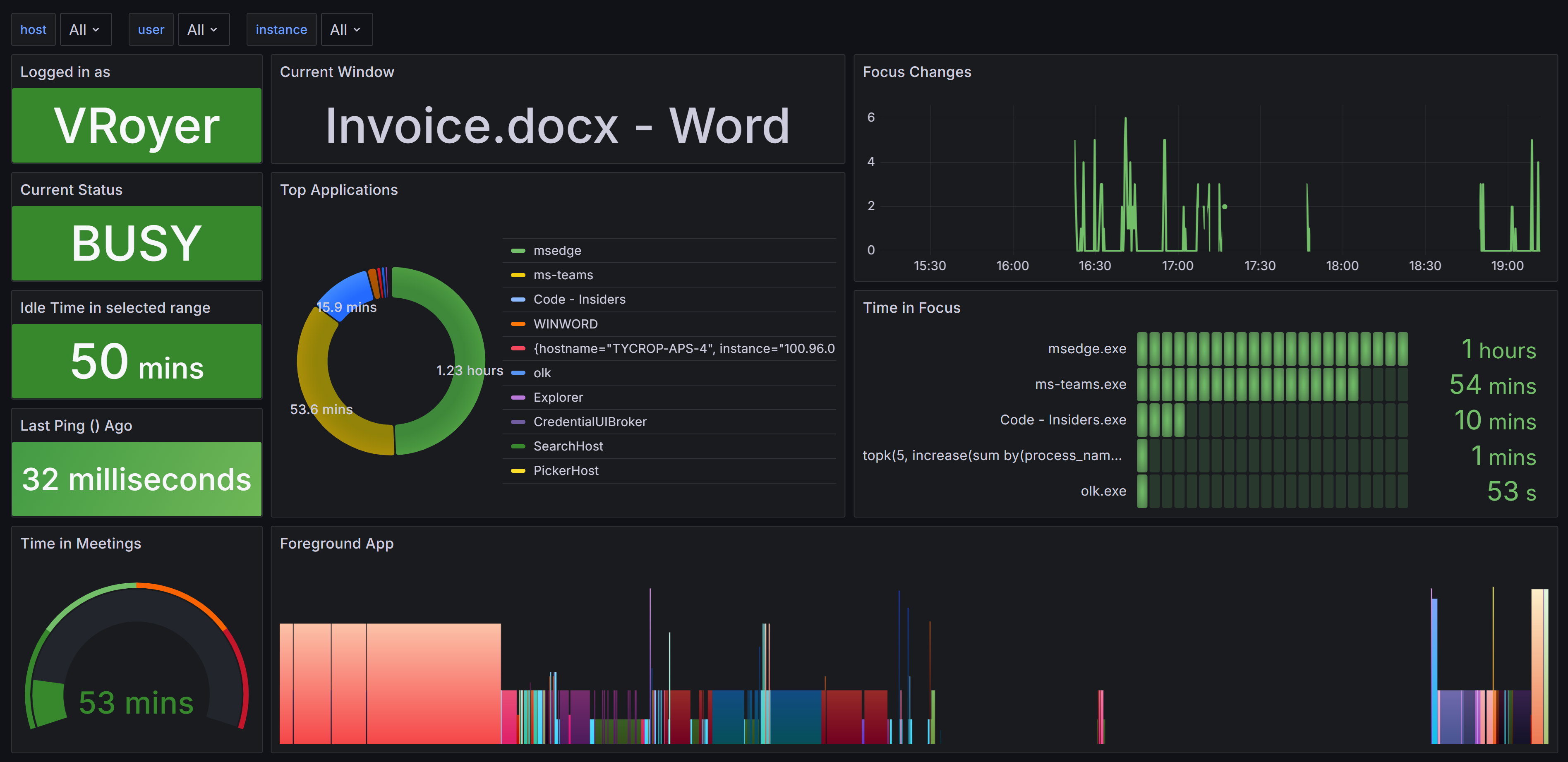Open the user "All" dropdown
Image resolution: width=1568 pixels, height=762 pixels.
click(203, 29)
